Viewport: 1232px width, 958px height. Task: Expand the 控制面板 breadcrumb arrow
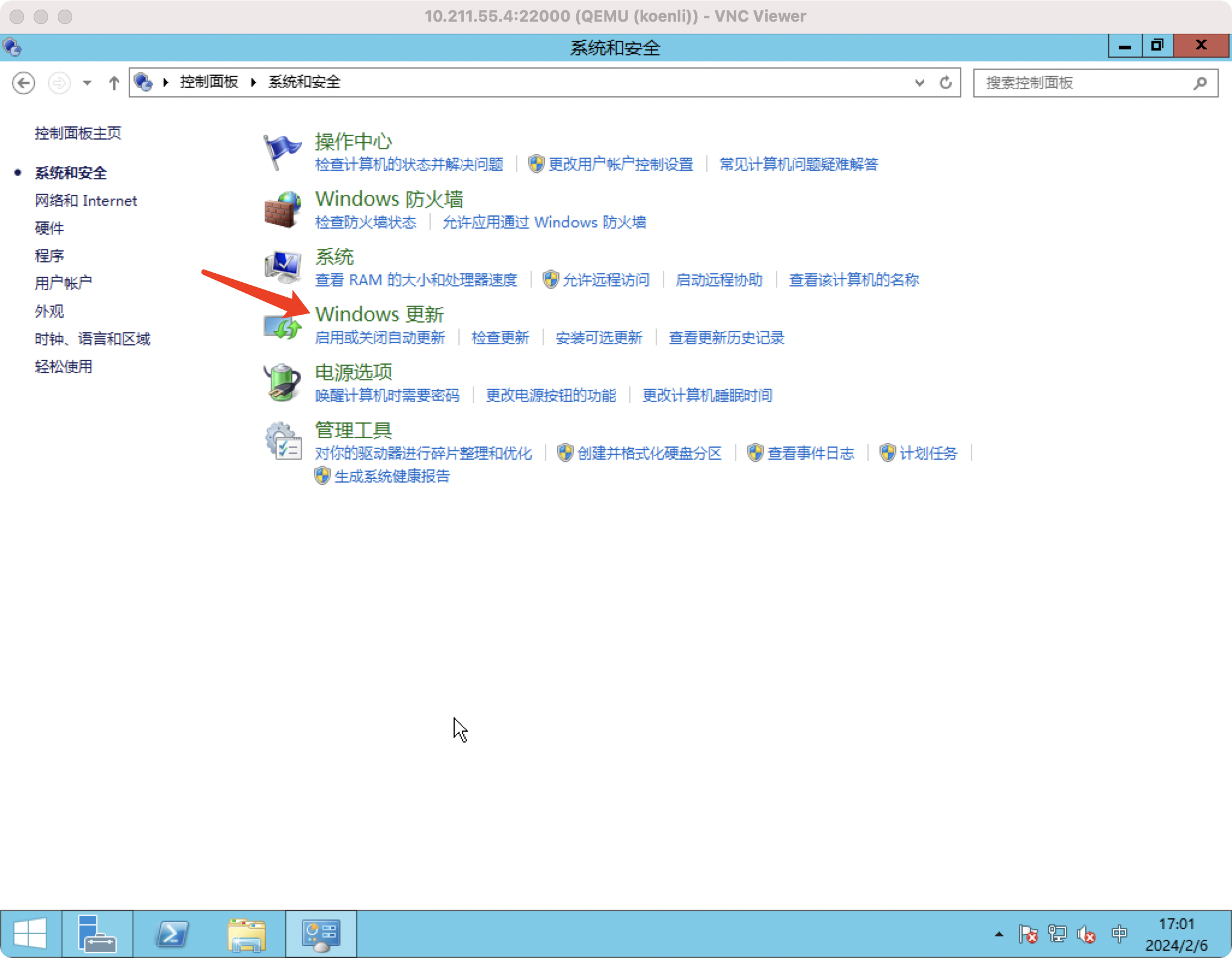254,82
